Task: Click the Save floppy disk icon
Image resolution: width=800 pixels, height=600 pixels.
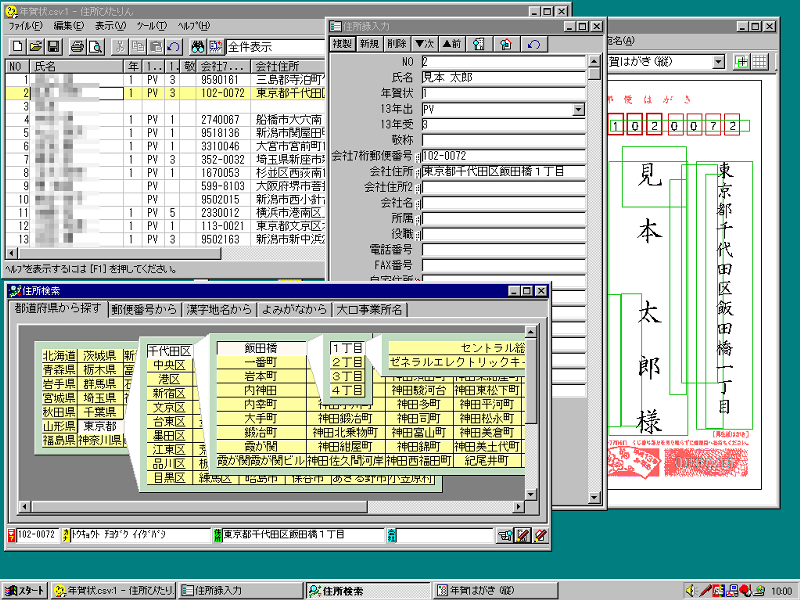Action: tap(54, 47)
